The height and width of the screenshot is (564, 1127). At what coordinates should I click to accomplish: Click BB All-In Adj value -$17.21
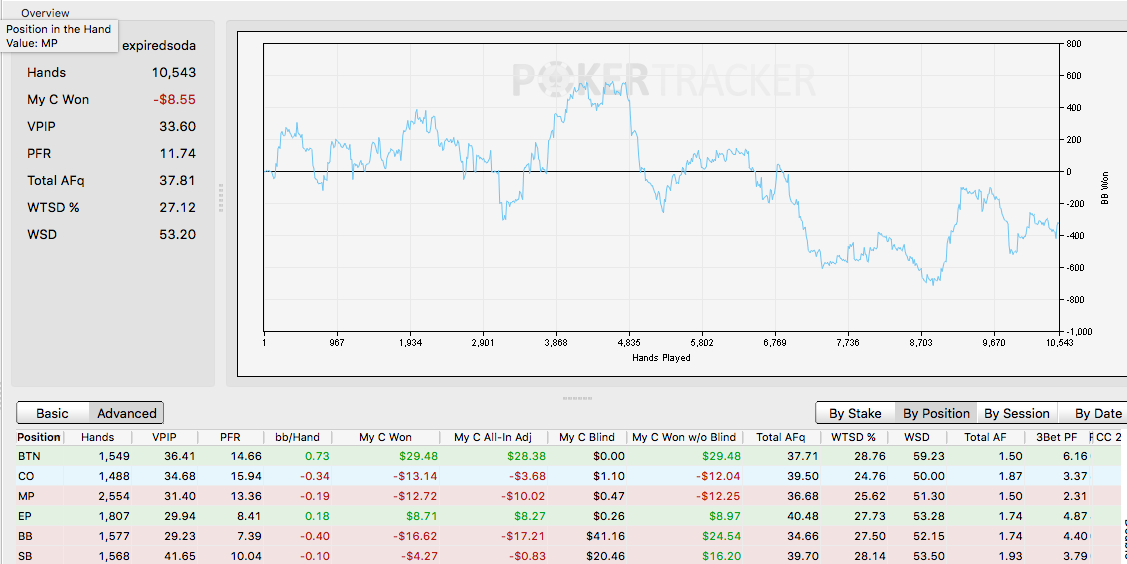[523, 536]
